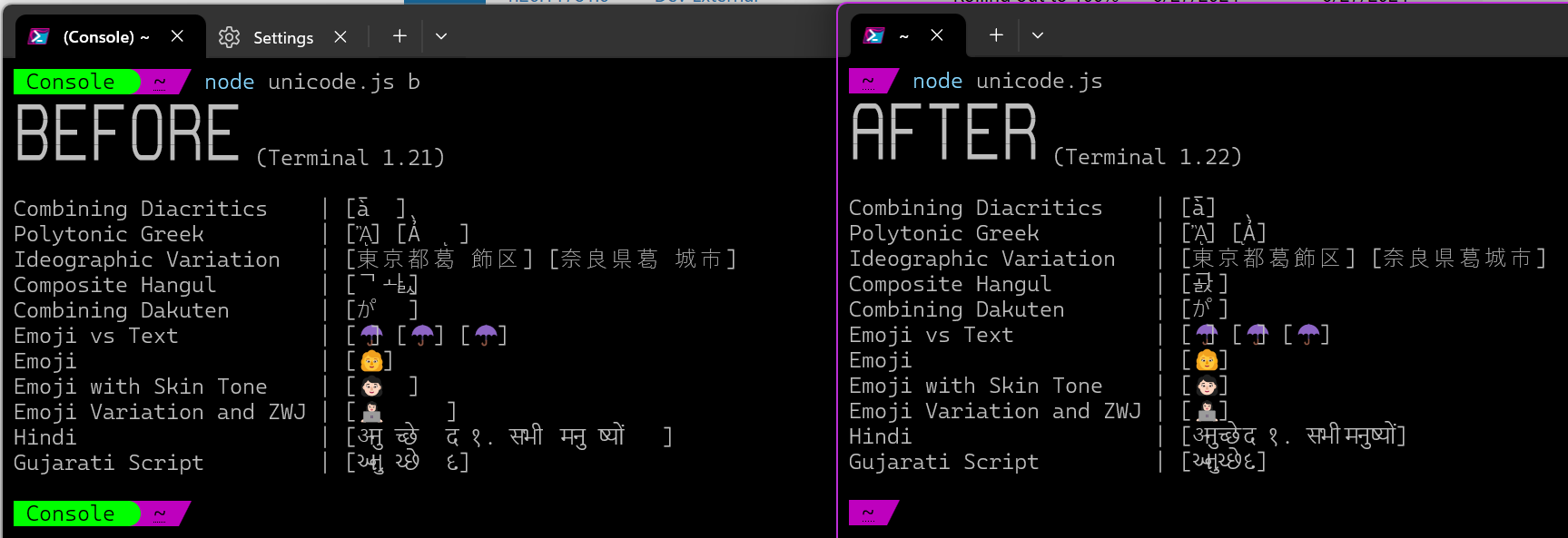
Task: Open the Settings tab
Action: point(283,37)
